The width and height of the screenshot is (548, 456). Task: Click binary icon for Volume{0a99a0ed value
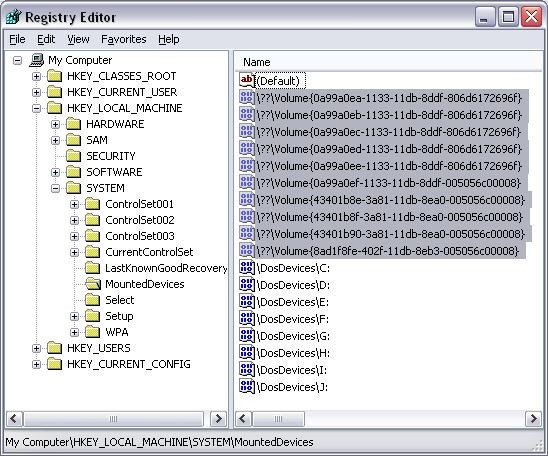tap(247, 149)
